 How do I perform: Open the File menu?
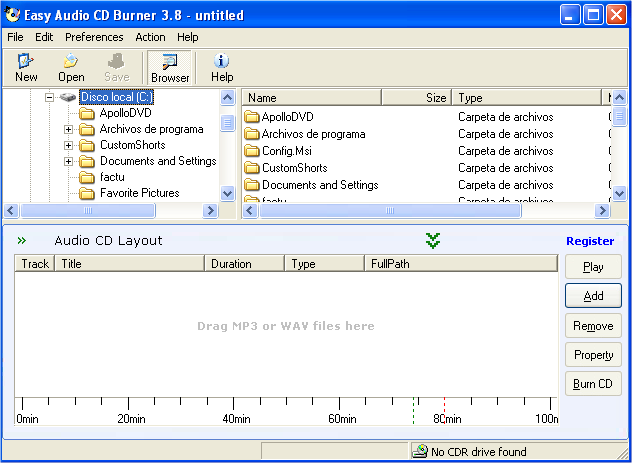15,37
